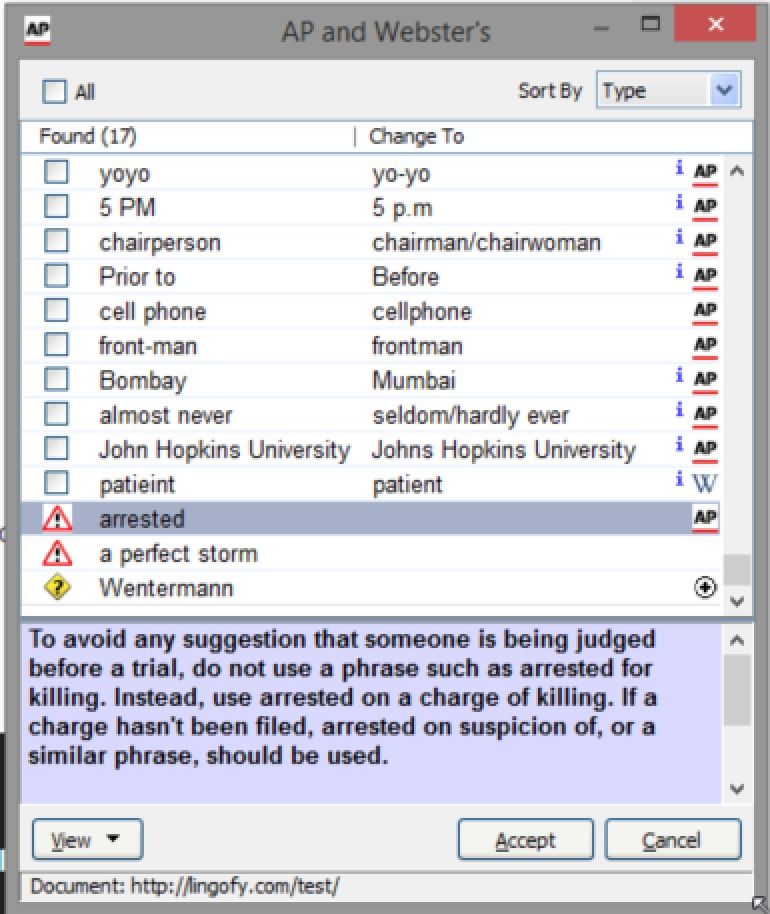Click the Change To column header
This screenshot has width=770, height=914.
pos(417,136)
